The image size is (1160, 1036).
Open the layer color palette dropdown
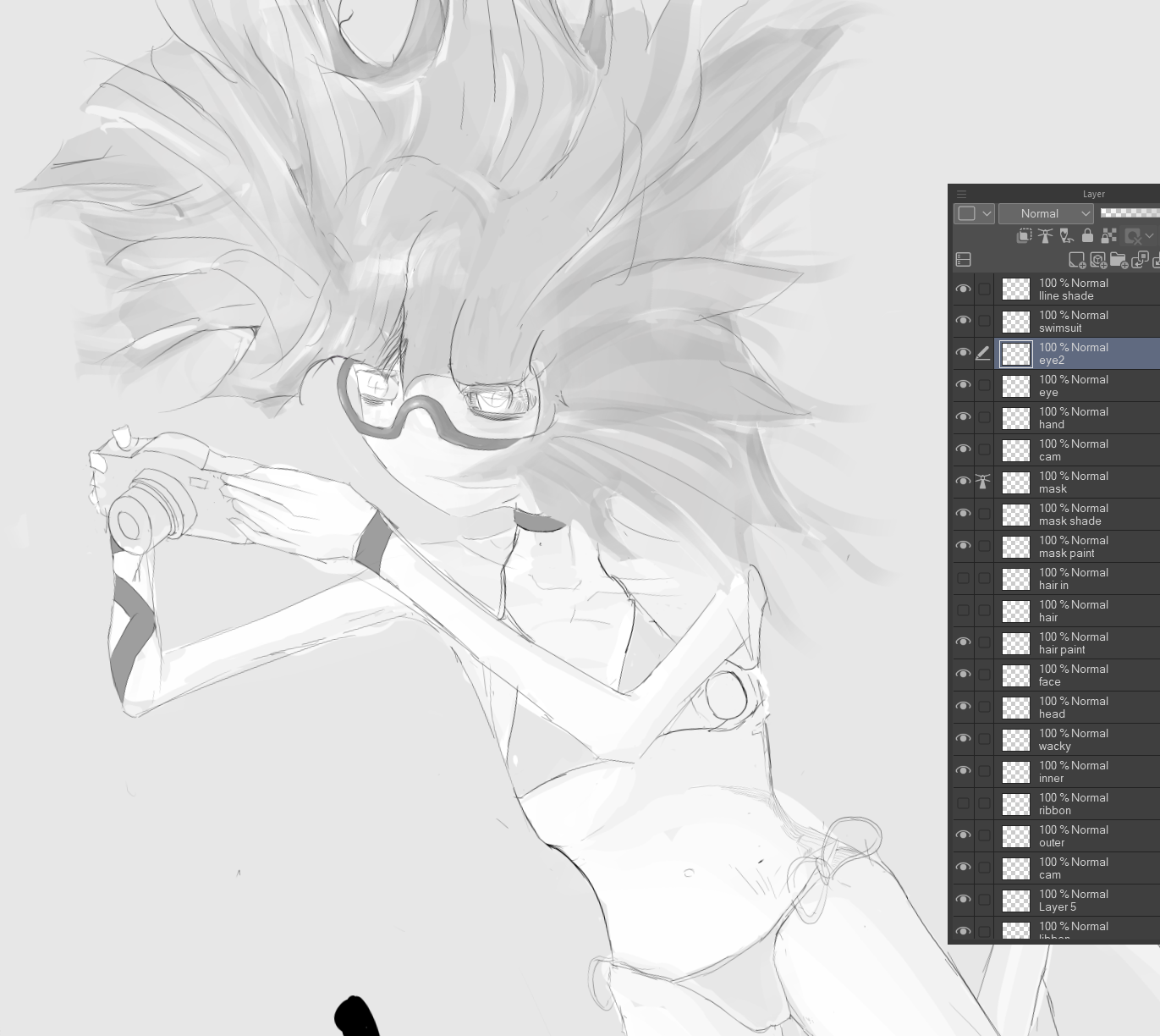pyautogui.click(x=974, y=213)
